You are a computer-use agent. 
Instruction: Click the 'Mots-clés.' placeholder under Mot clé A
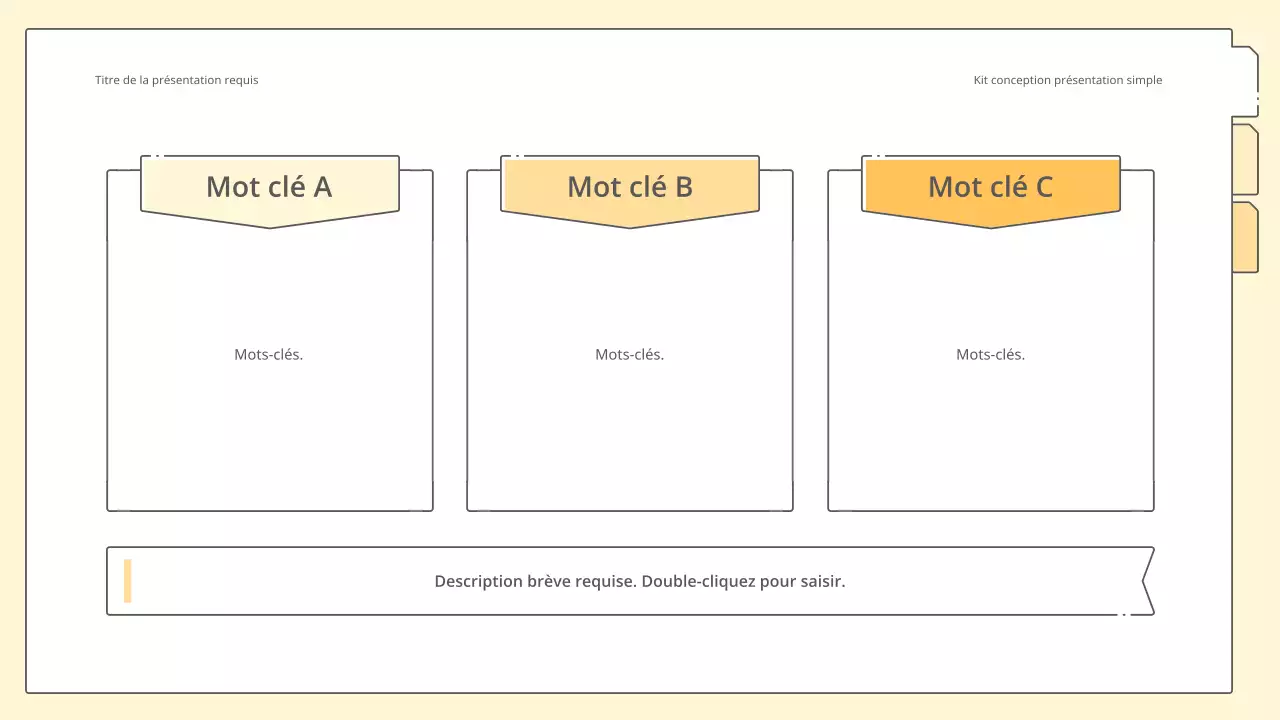click(268, 354)
